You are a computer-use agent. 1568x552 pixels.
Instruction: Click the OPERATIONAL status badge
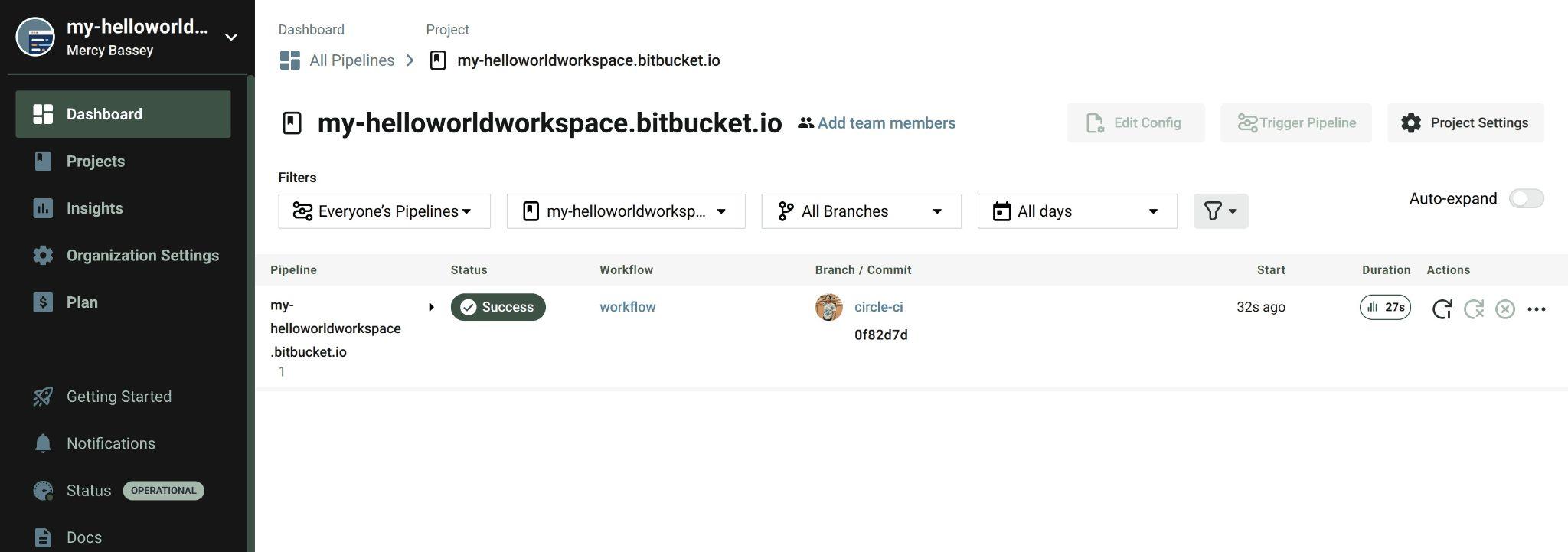[163, 491]
